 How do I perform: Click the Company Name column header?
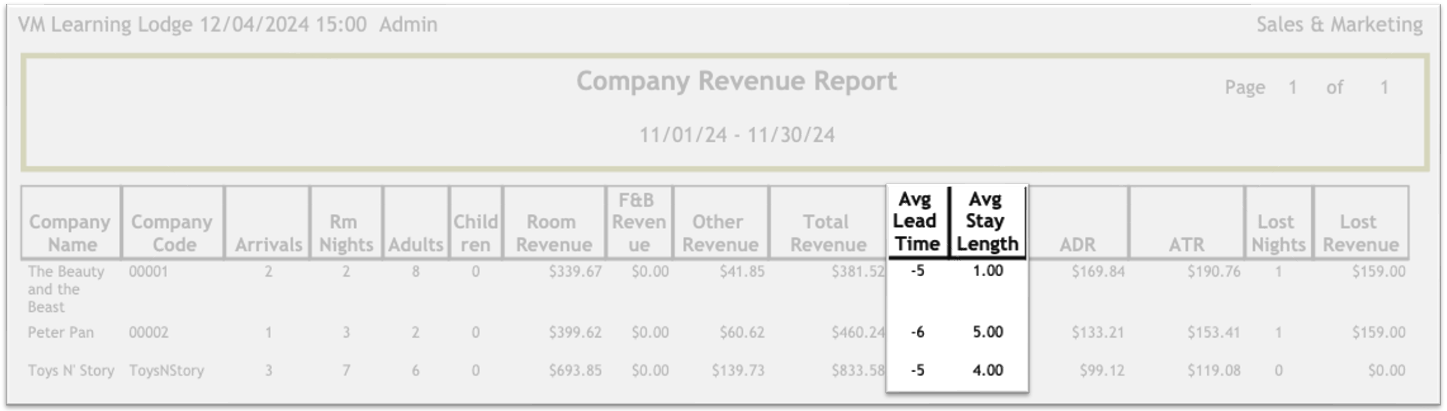pos(70,233)
